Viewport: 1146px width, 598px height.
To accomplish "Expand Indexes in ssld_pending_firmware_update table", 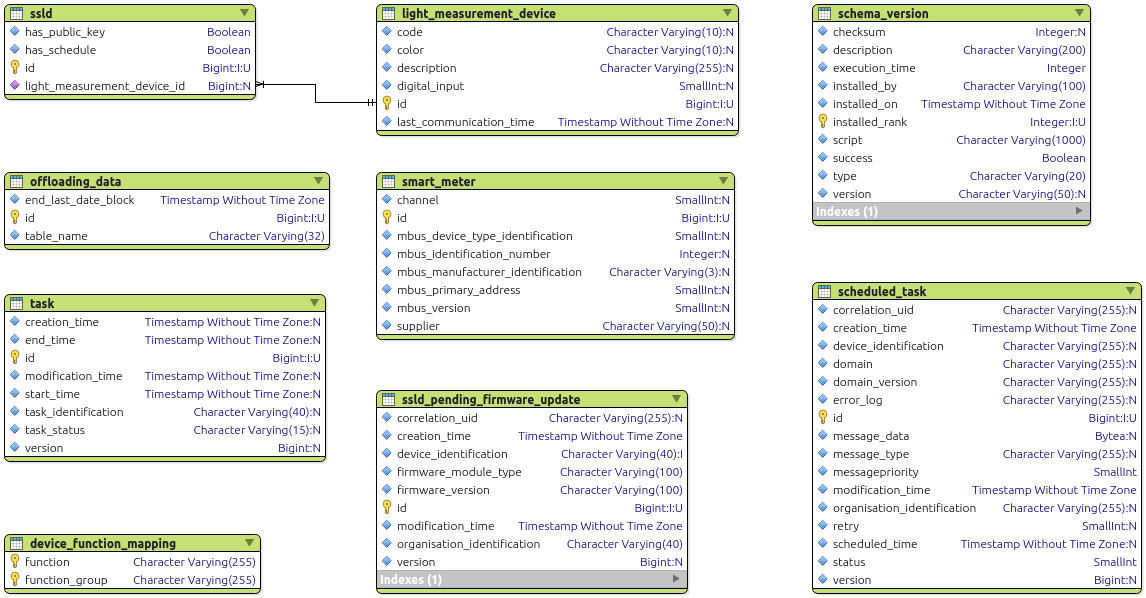I will (676, 579).
